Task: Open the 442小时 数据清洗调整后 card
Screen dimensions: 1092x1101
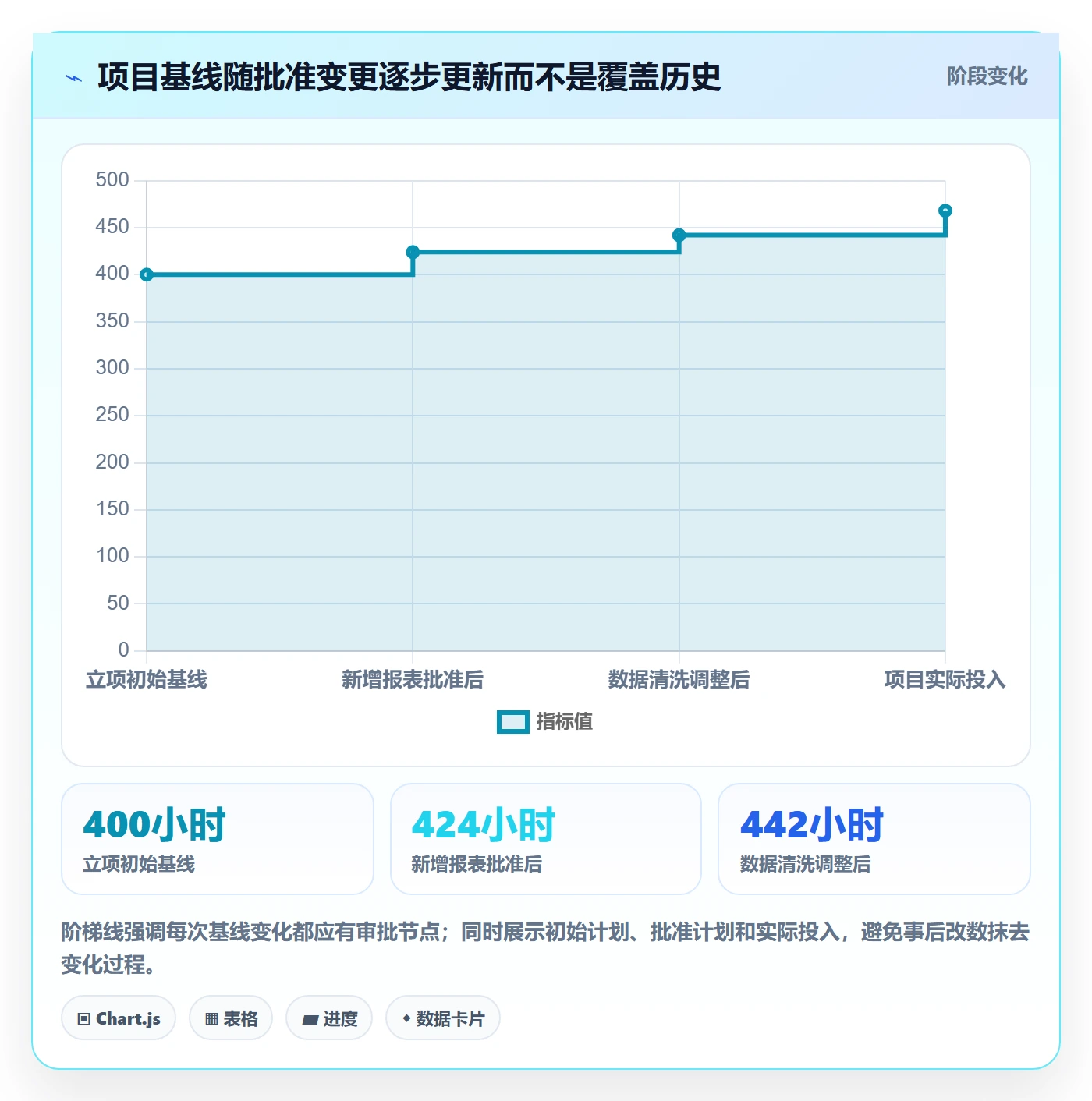Action: click(x=874, y=839)
